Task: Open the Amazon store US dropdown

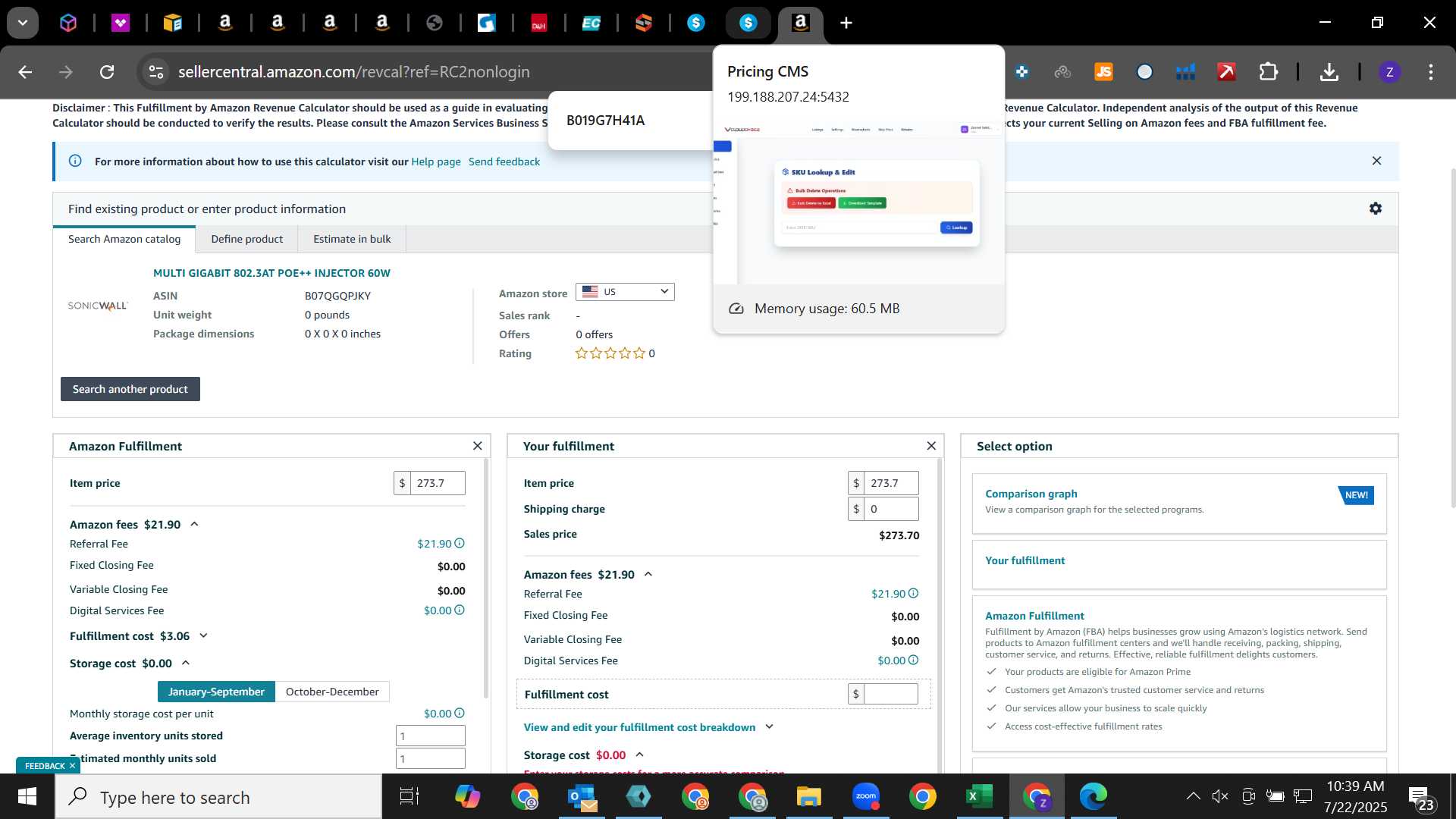Action: click(x=625, y=292)
